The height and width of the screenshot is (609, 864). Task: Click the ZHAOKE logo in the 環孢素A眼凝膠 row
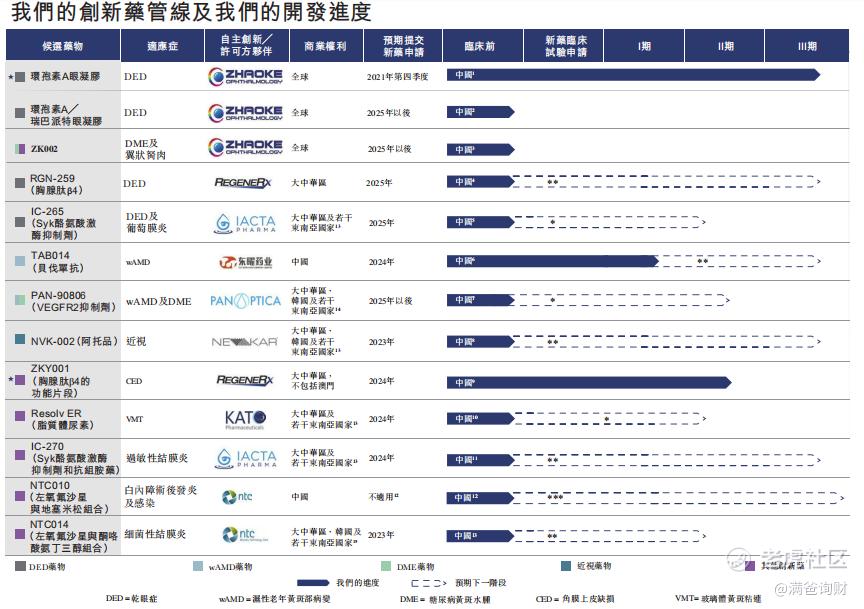pos(245,77)
